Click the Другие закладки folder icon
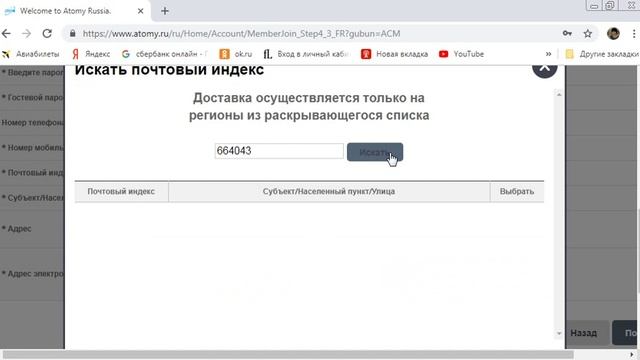The height and width of the screenshot is (360, 640). 569,54
